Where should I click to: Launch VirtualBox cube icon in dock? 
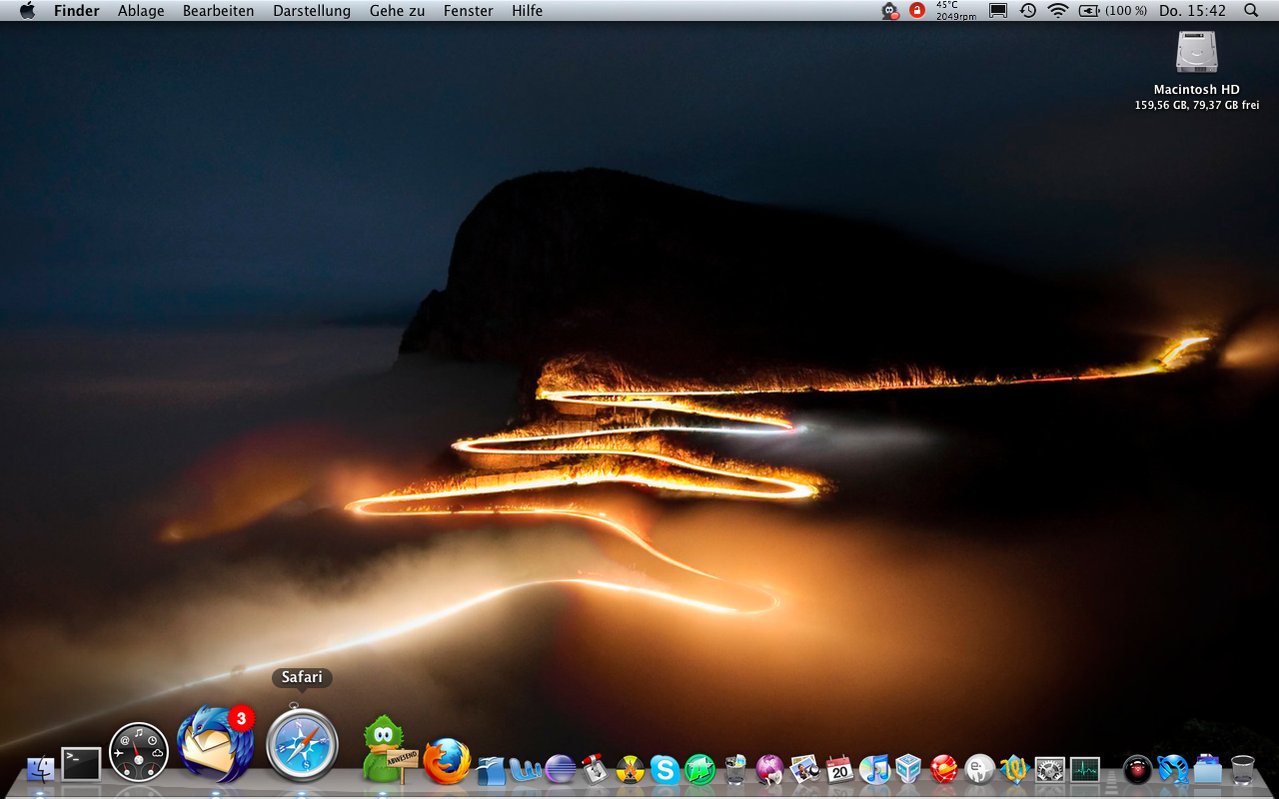tap(908, 769)
